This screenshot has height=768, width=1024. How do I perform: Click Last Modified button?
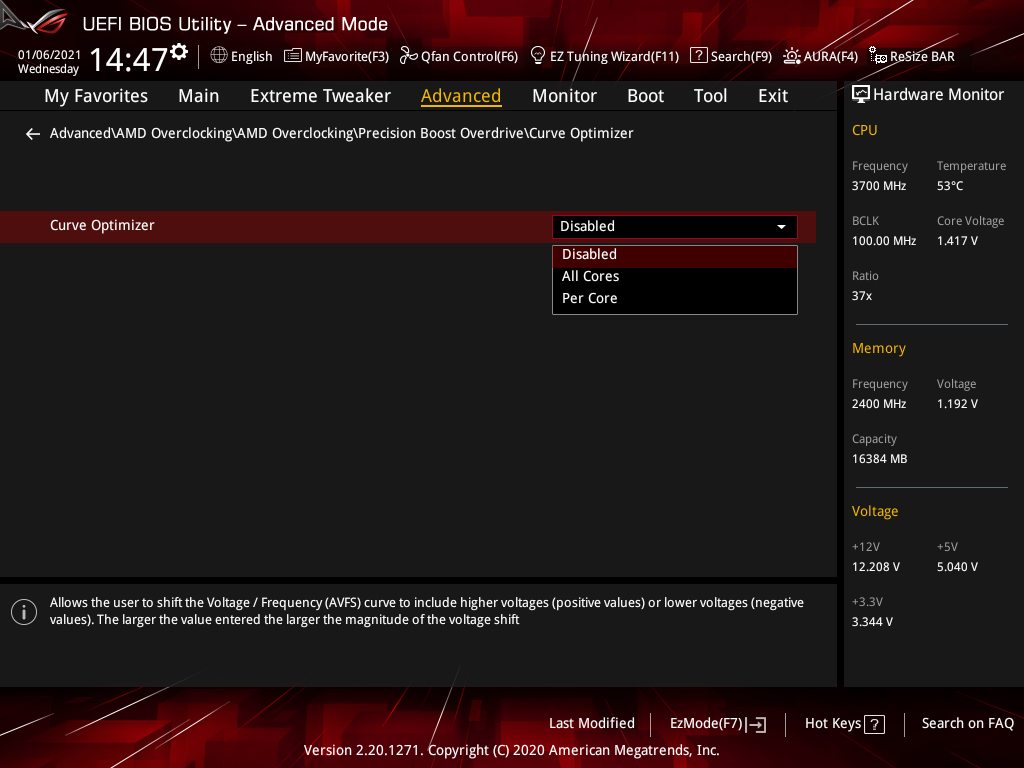592,724
